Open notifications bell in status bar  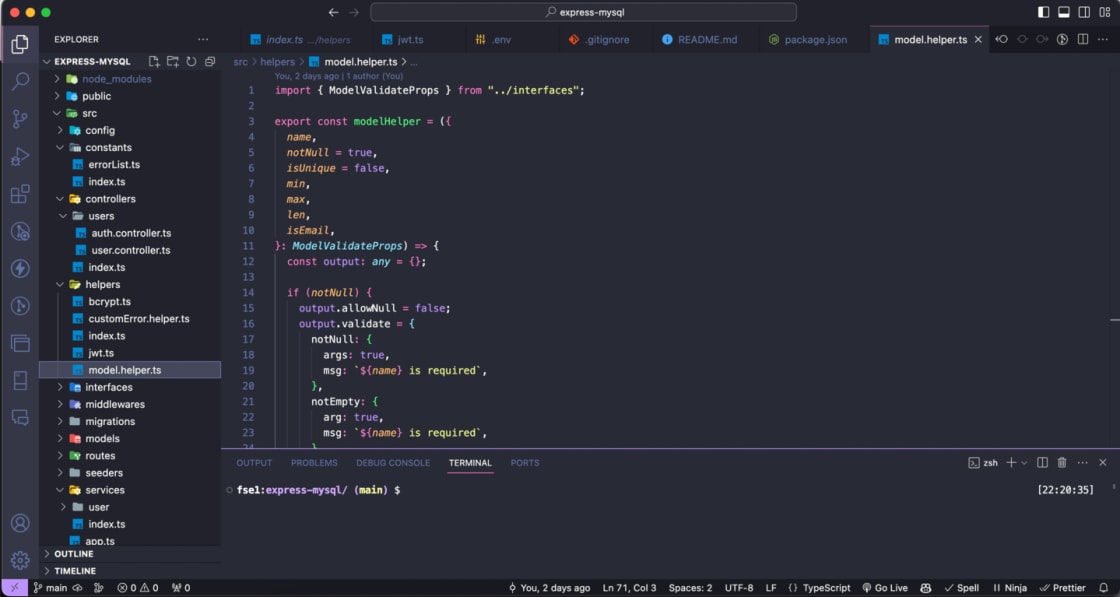click(x=1104, y=588)
